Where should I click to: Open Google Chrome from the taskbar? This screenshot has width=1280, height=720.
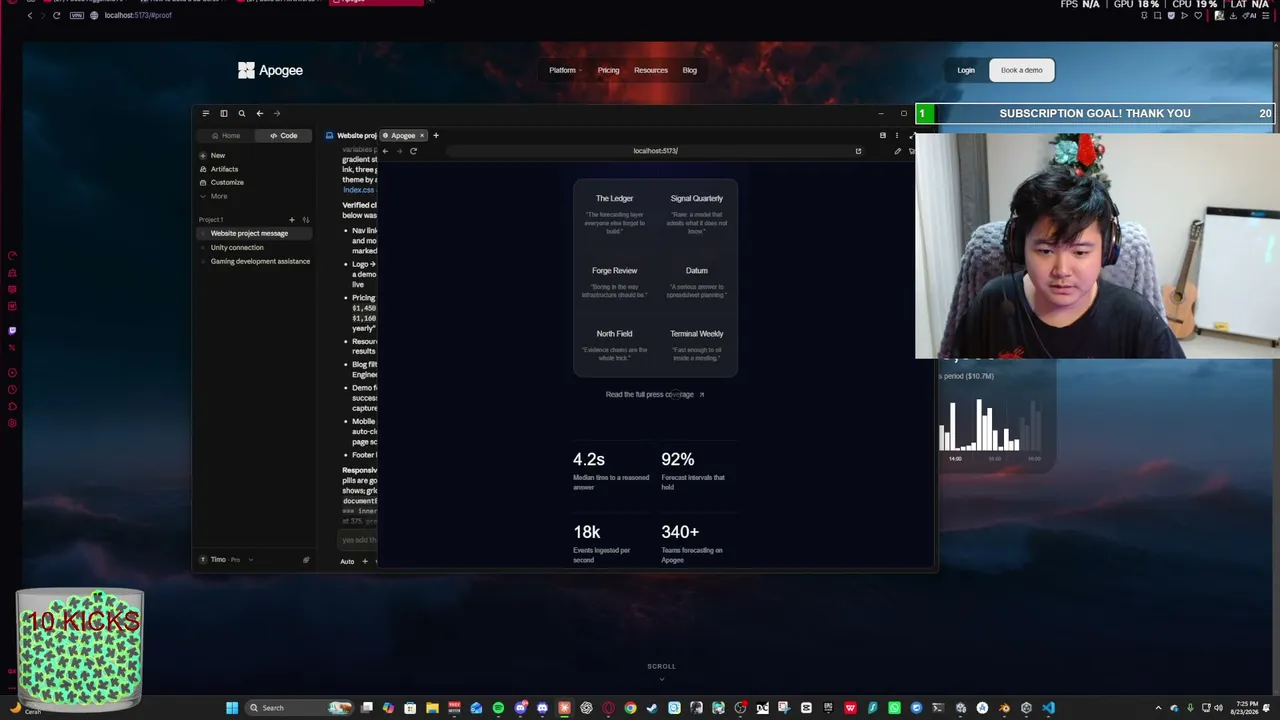click(630, 708)
